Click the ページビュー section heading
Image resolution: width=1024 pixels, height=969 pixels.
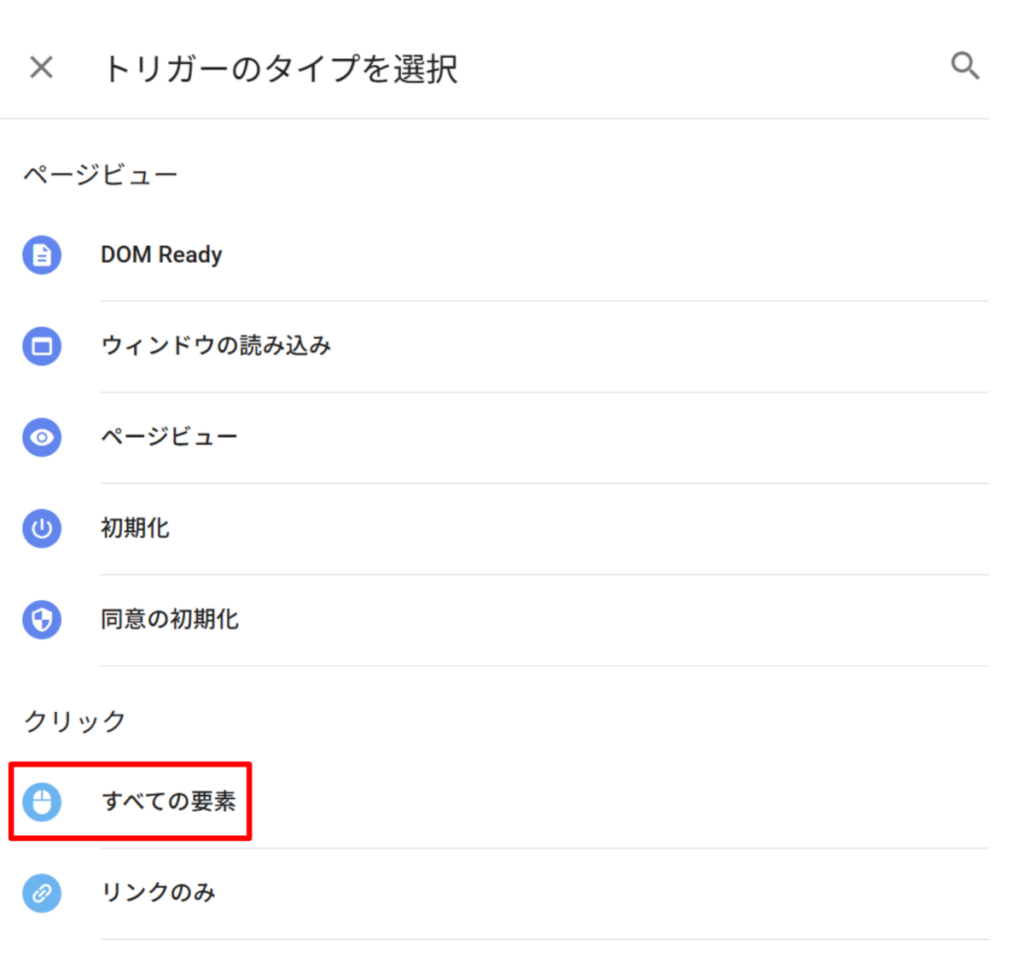[100, 176]
